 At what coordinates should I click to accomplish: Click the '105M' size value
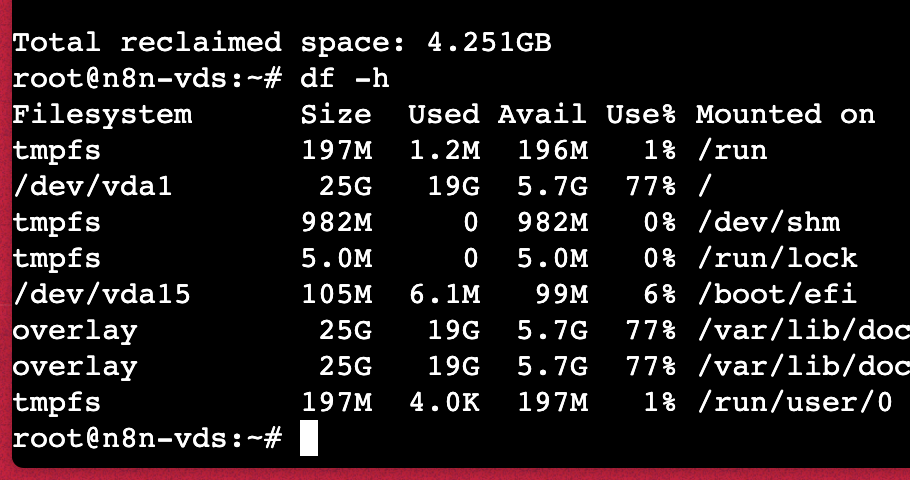point(336,294)
